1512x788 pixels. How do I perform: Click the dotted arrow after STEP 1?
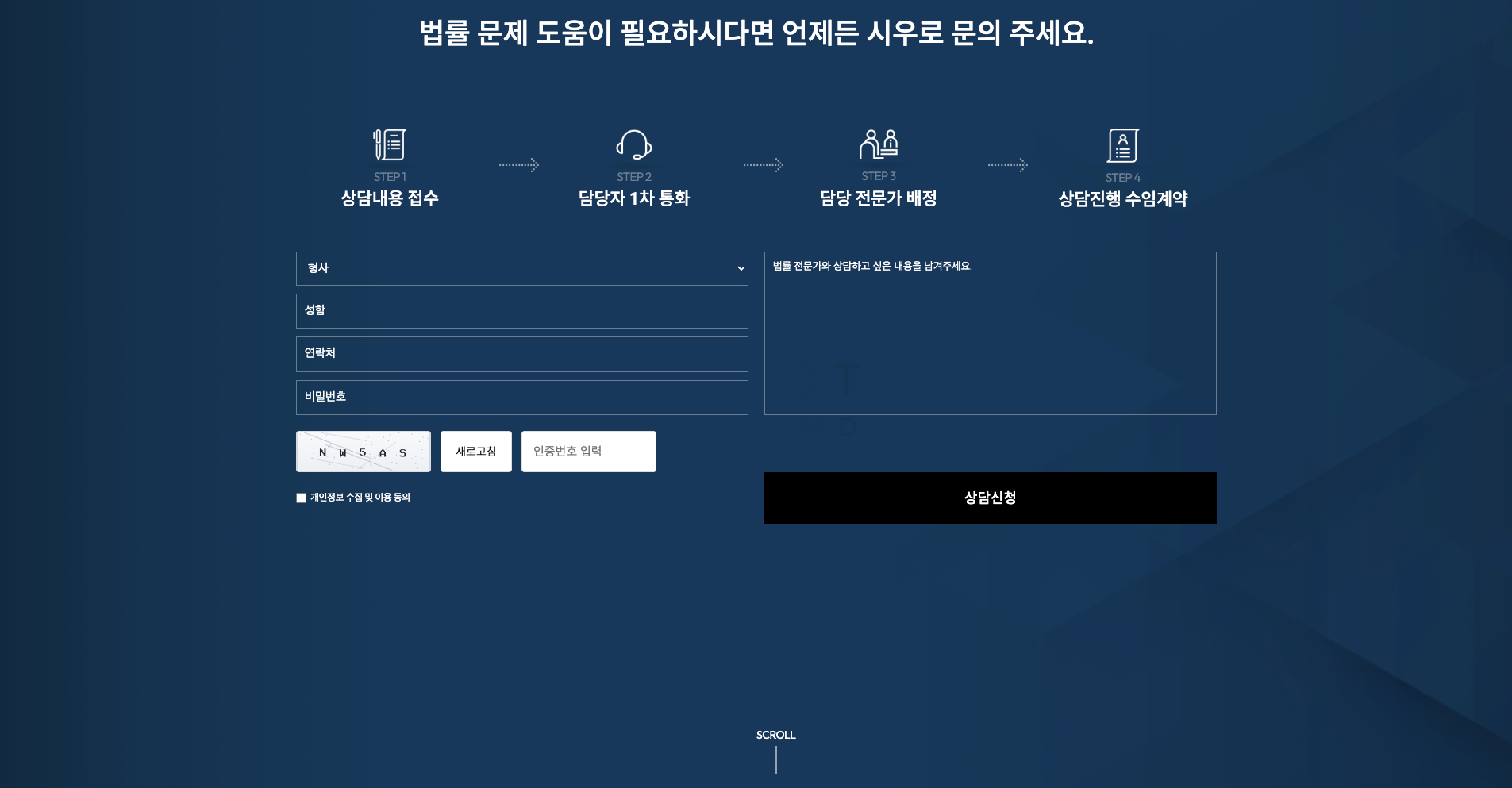519,165
